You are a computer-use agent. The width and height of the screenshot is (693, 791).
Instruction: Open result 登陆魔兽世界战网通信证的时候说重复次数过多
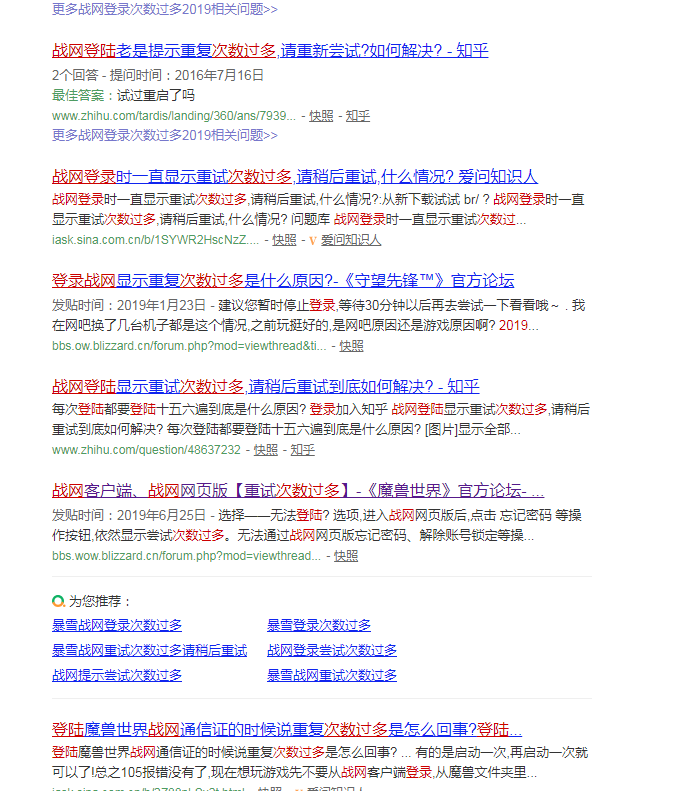(286, 729)
